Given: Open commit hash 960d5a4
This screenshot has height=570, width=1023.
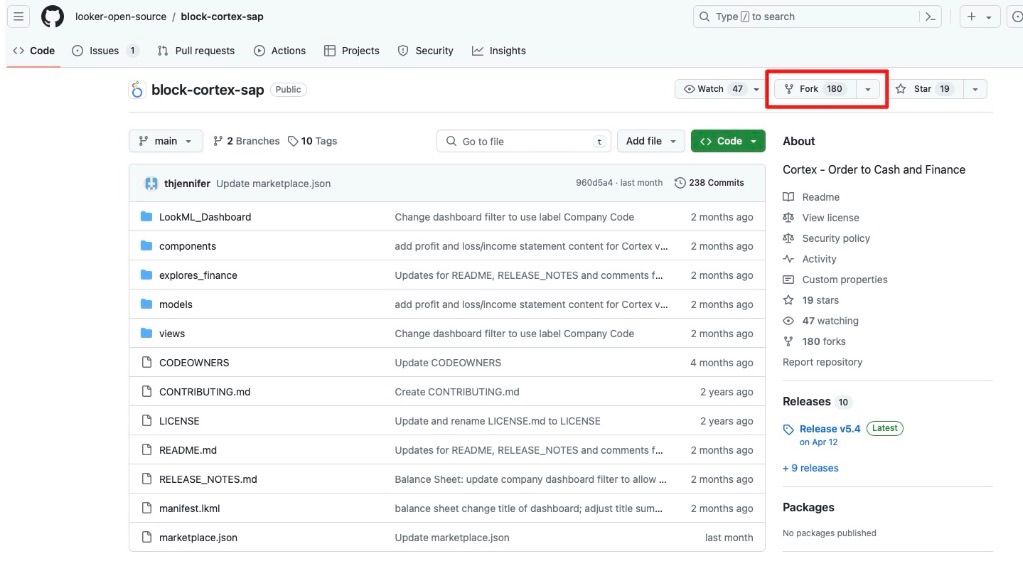Looking at the screenshot, I should [594, 183].
